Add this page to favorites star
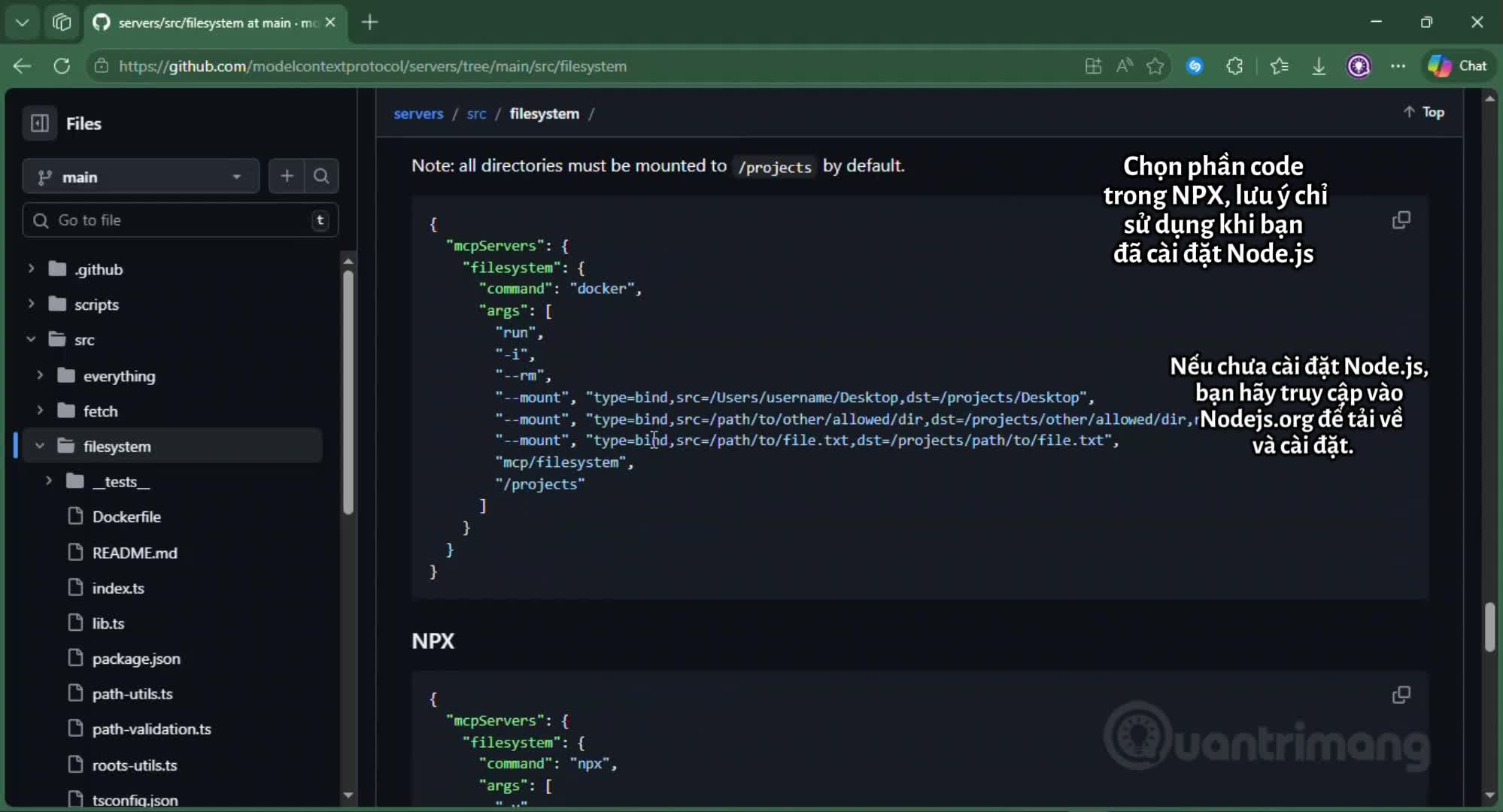The width and height of the screenshot is (1503, 812). (x=1155, y=66)
